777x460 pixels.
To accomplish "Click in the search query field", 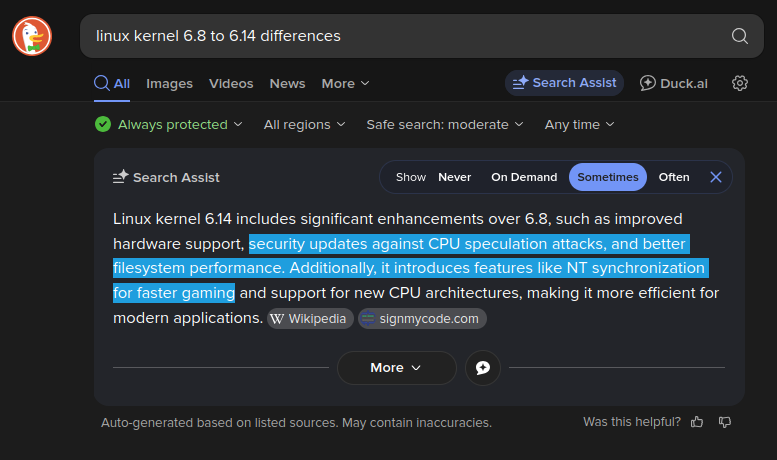I will 400,36.
